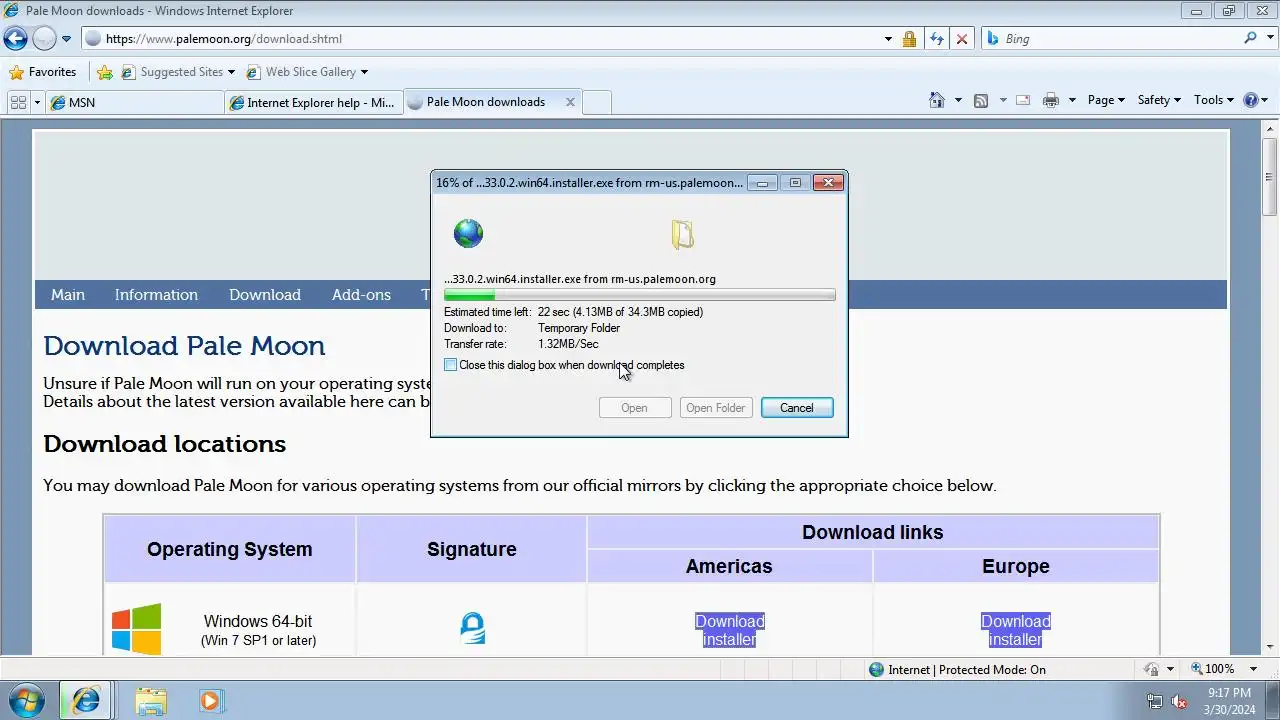Open the Windows Start button
This screenshot has height=720, width=1280.
27,700
